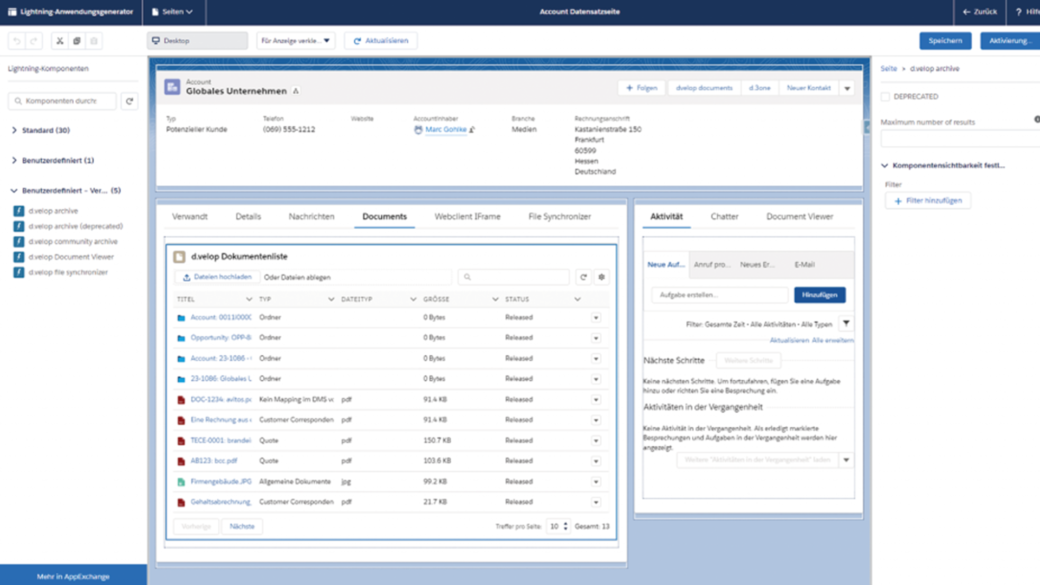Screen dimensions: 1040x585
Task: Select the d.velop Document Viewer component
Action: (x=71, y=257)
